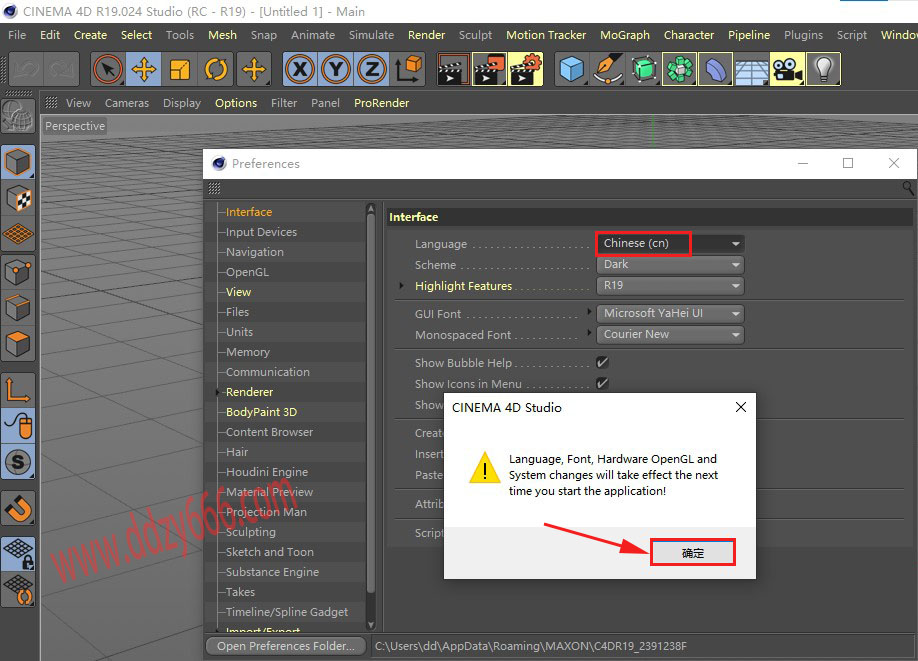The height and width of the screenshot is (661, 918).
Task: Add a Camera object
Action: tap(787, 69)
